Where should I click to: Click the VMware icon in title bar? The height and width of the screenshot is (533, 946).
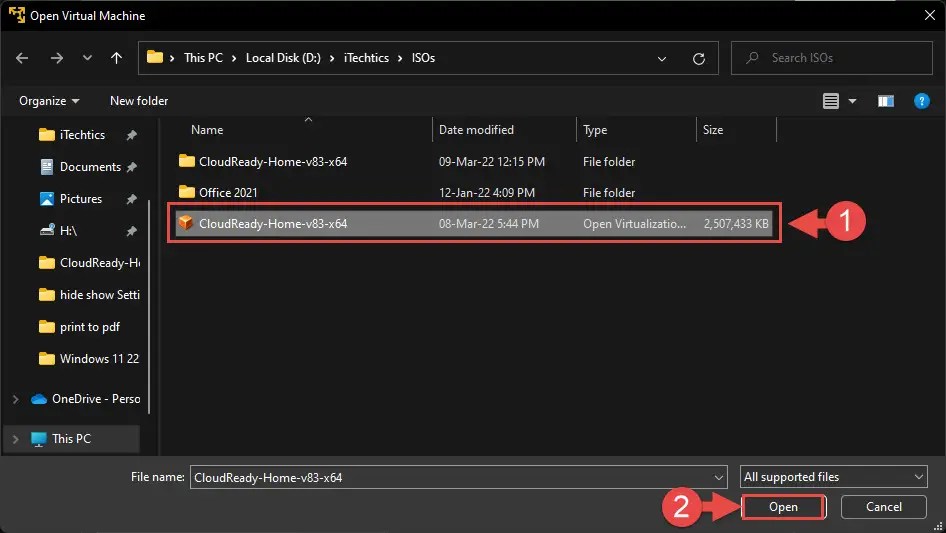pos(16,15)
